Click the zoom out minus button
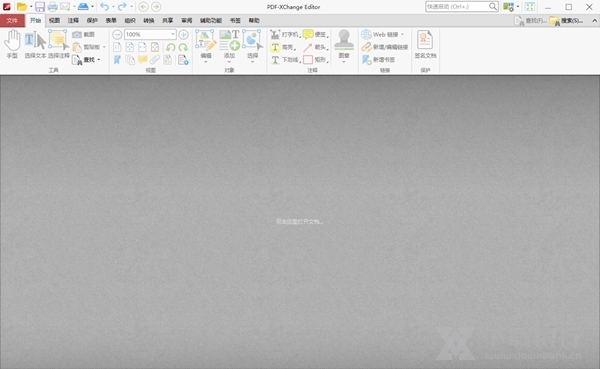Viewport: 600px width, 369px height. click(117, 34)
